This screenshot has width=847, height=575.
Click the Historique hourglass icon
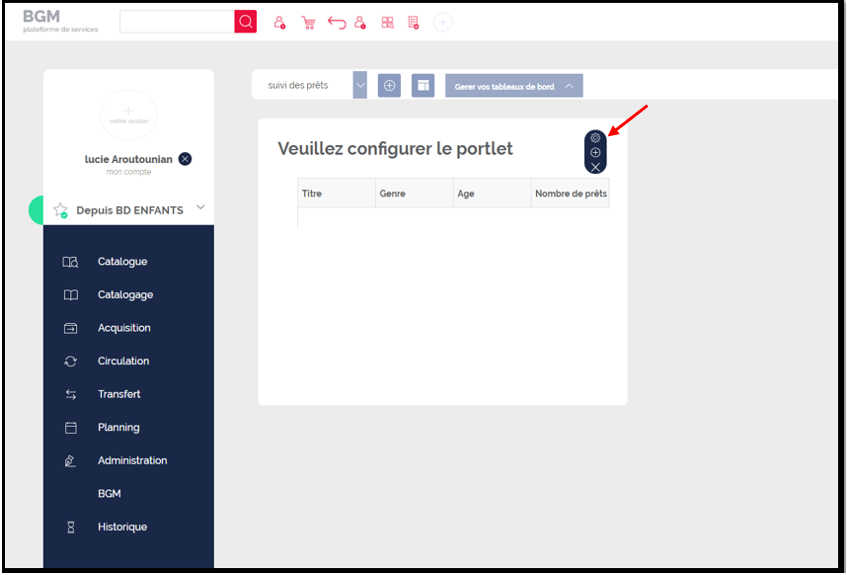(71, 527)
